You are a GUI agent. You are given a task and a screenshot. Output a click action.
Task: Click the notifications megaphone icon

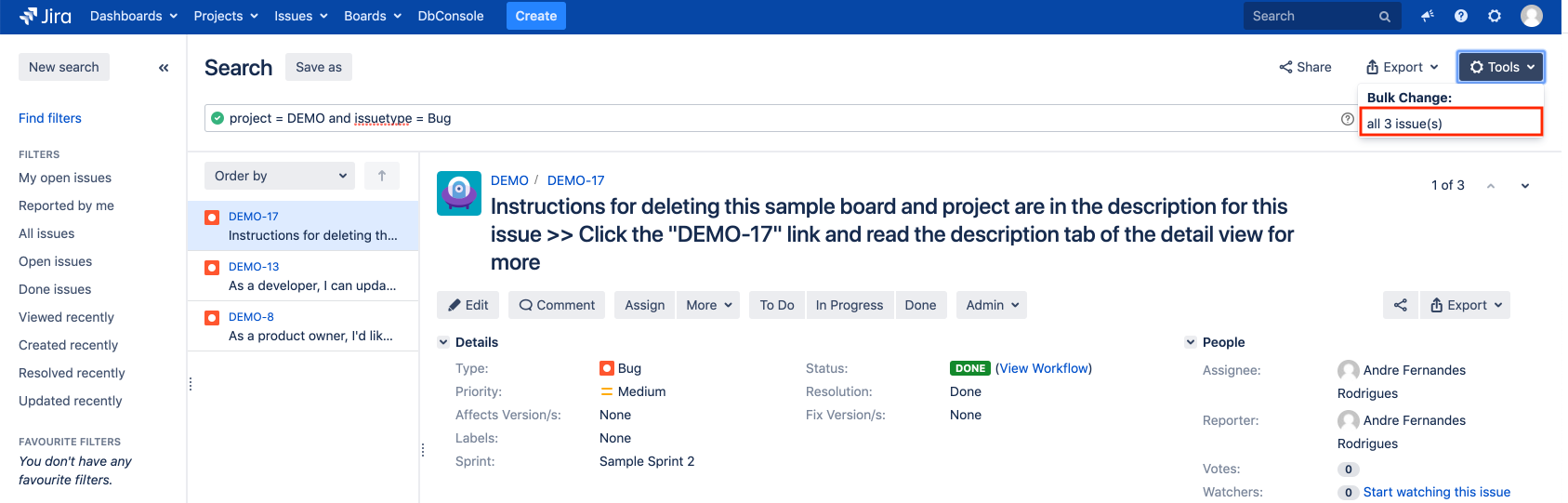[x=1427, y=16]
